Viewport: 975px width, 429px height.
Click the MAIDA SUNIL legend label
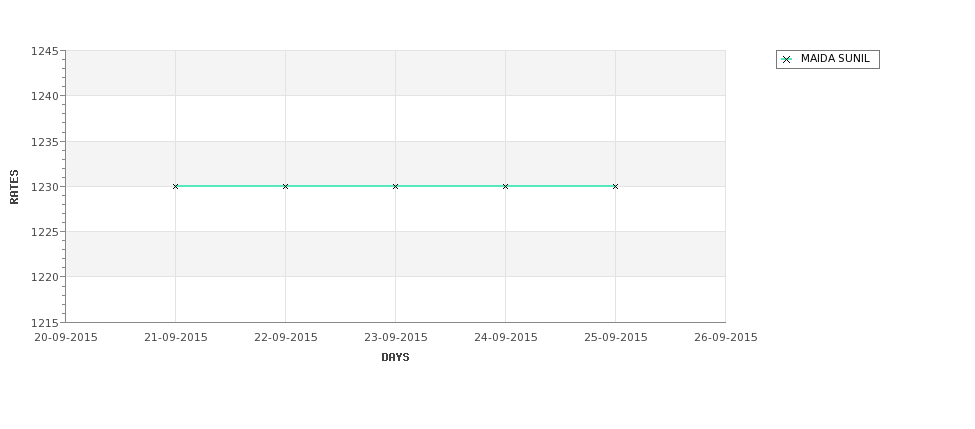(835, 58)
